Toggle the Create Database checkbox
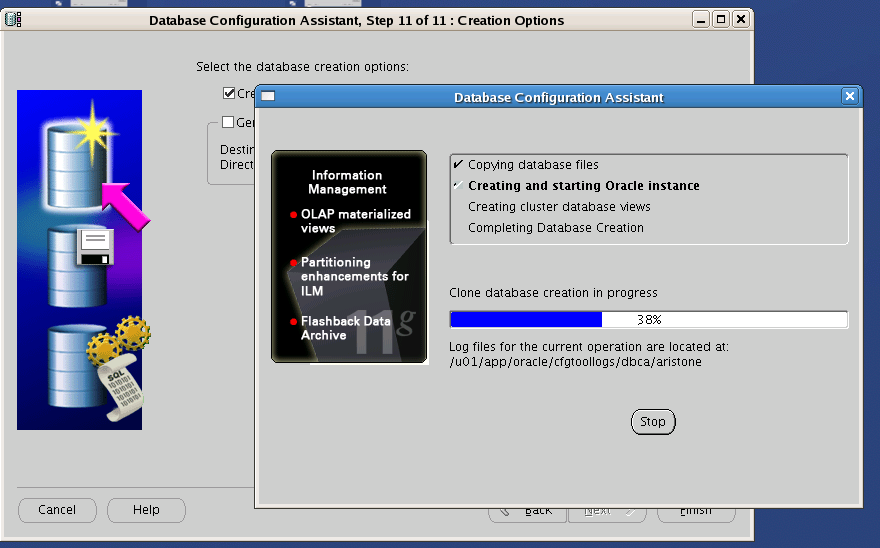880x548 pixels. click(228, 93)
